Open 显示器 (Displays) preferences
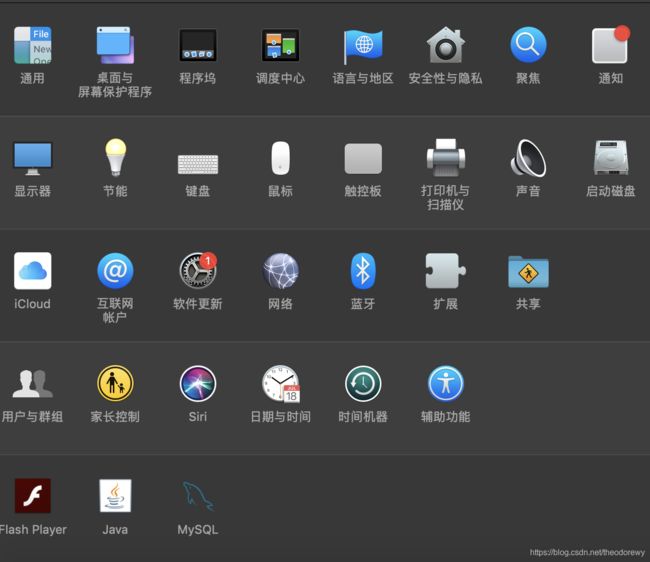Image resolution: width=650 pixels, height=562 pixels. [32, 158]
